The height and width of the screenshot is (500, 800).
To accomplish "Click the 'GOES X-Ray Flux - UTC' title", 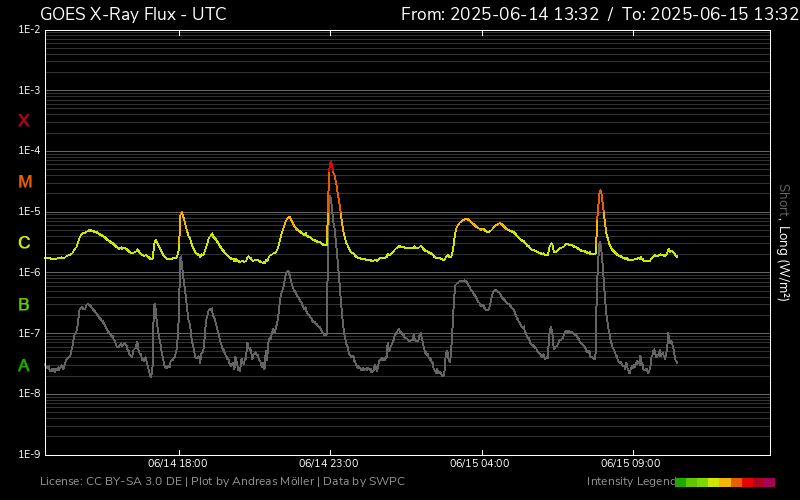I will click(133, 14).
